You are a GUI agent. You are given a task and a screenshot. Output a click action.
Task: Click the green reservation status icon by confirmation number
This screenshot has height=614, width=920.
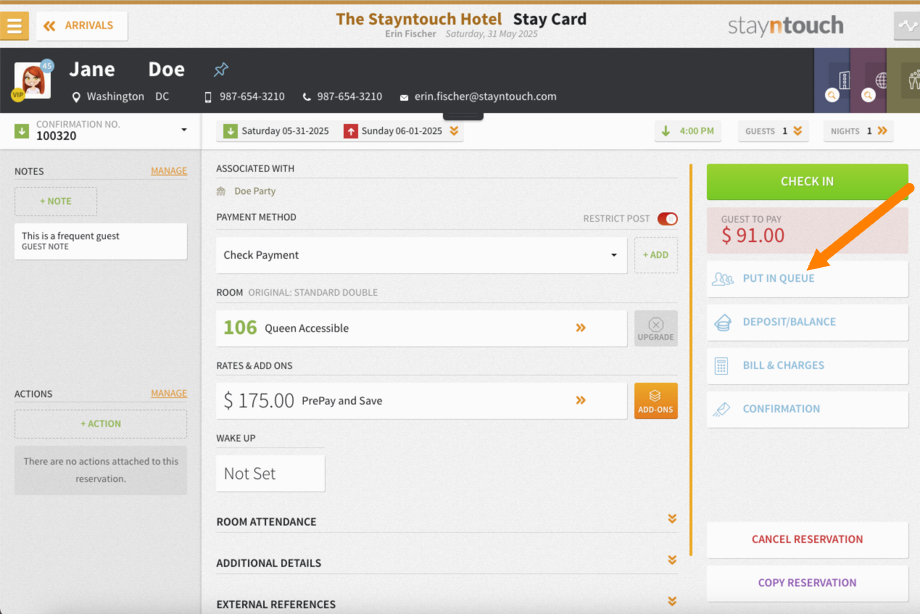22,130
